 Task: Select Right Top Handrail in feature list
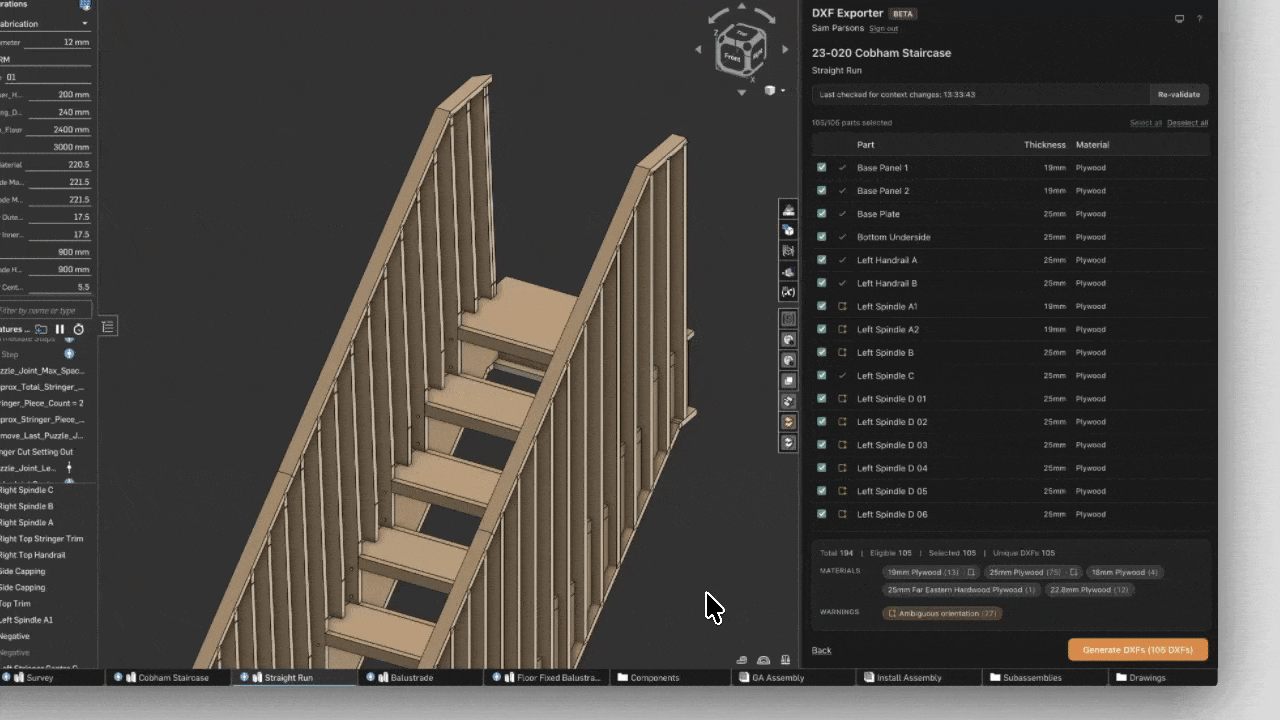tap(33, 555)
